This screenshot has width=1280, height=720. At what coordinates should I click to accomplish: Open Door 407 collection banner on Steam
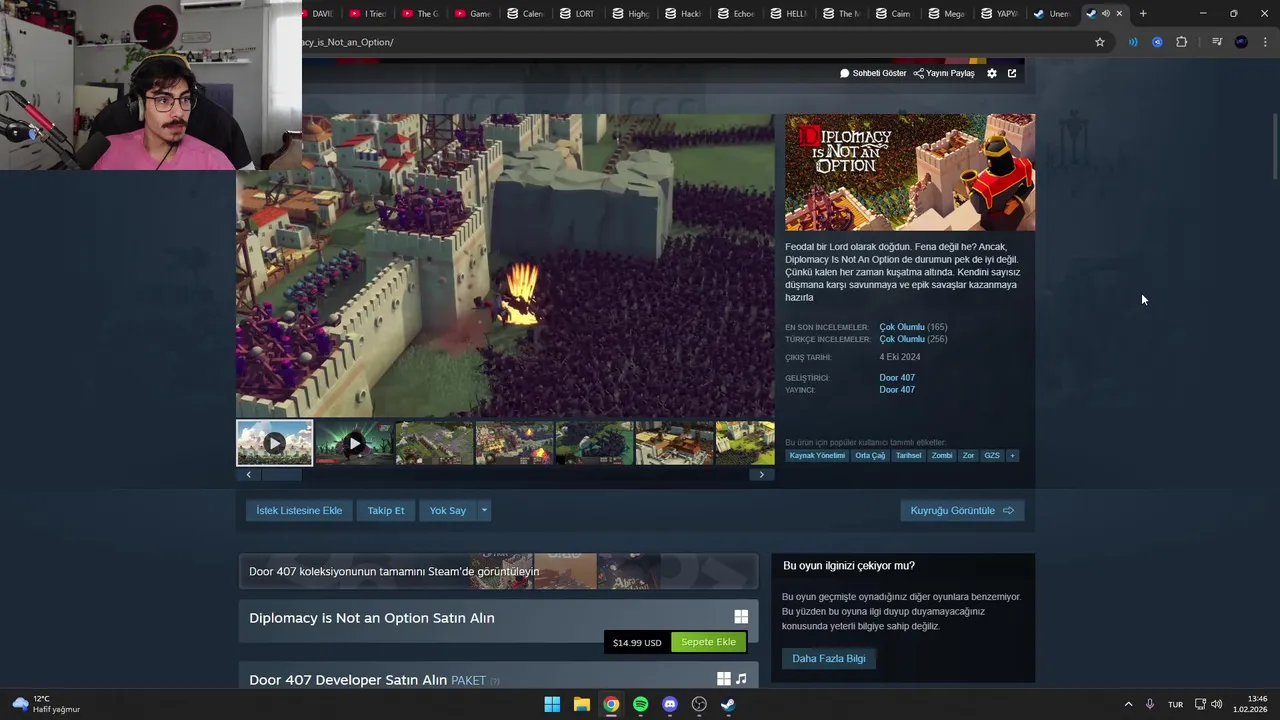498,572
